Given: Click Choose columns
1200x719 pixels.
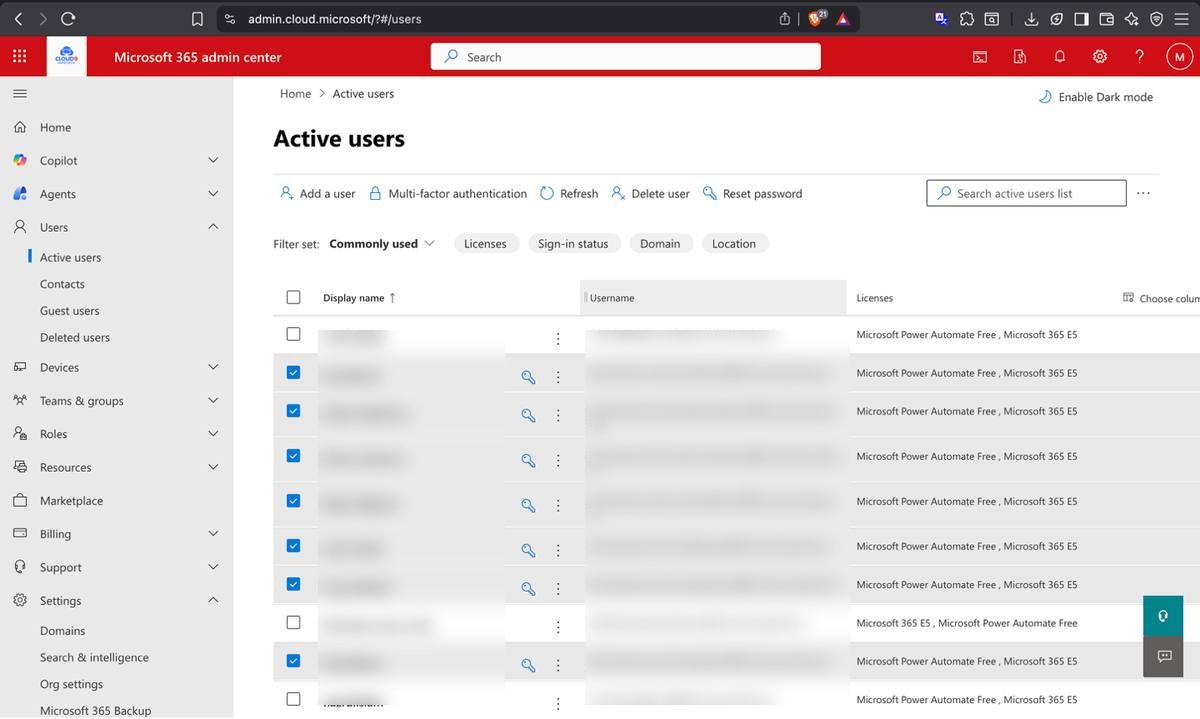Looking at the screenshot, I should (x=1161, y=298).
